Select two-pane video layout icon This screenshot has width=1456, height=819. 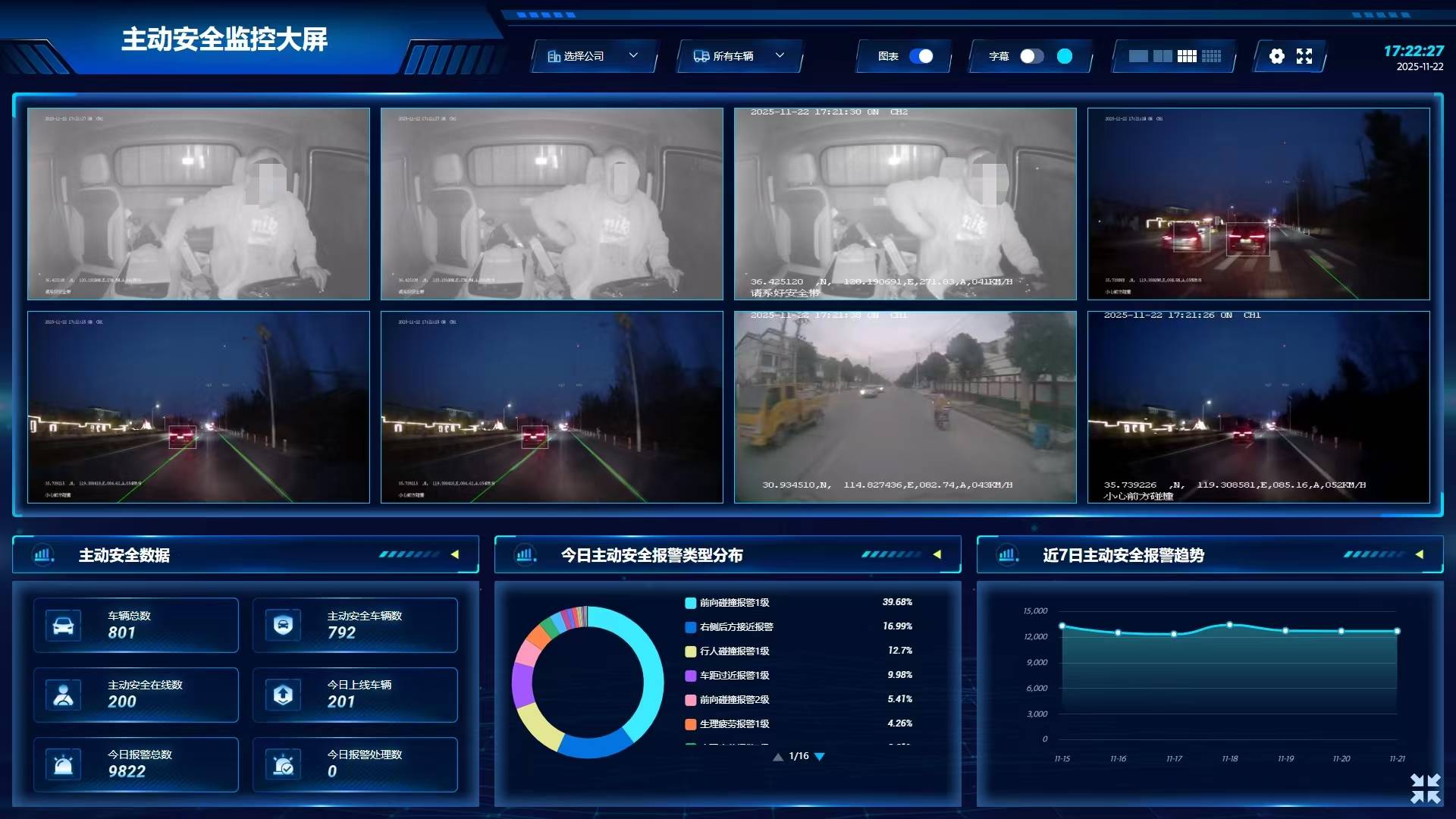[x=1163, y=56]
